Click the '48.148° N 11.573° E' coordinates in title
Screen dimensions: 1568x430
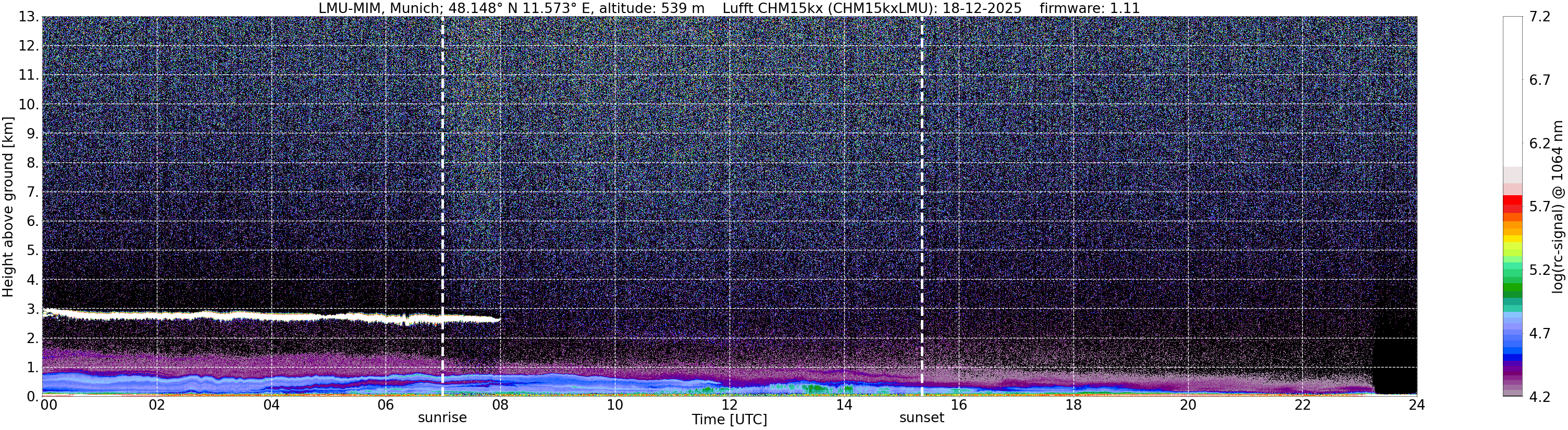coord(520,8)
